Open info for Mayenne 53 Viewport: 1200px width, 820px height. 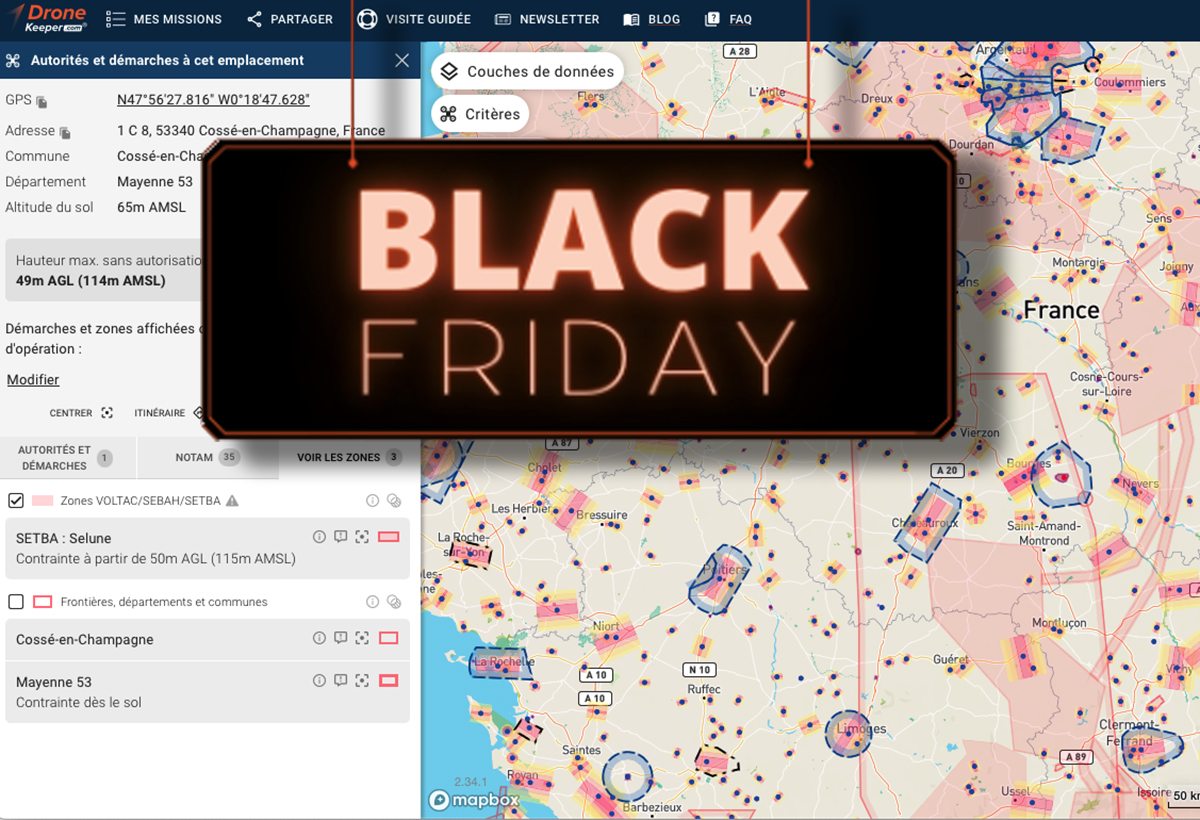tap(320, 680)
